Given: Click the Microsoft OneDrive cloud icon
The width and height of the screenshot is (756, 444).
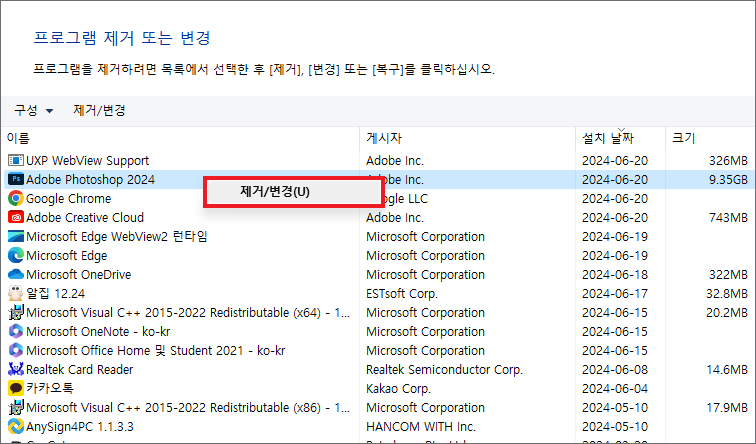Looking at the screenshot, I should click(x=16, y=274).
